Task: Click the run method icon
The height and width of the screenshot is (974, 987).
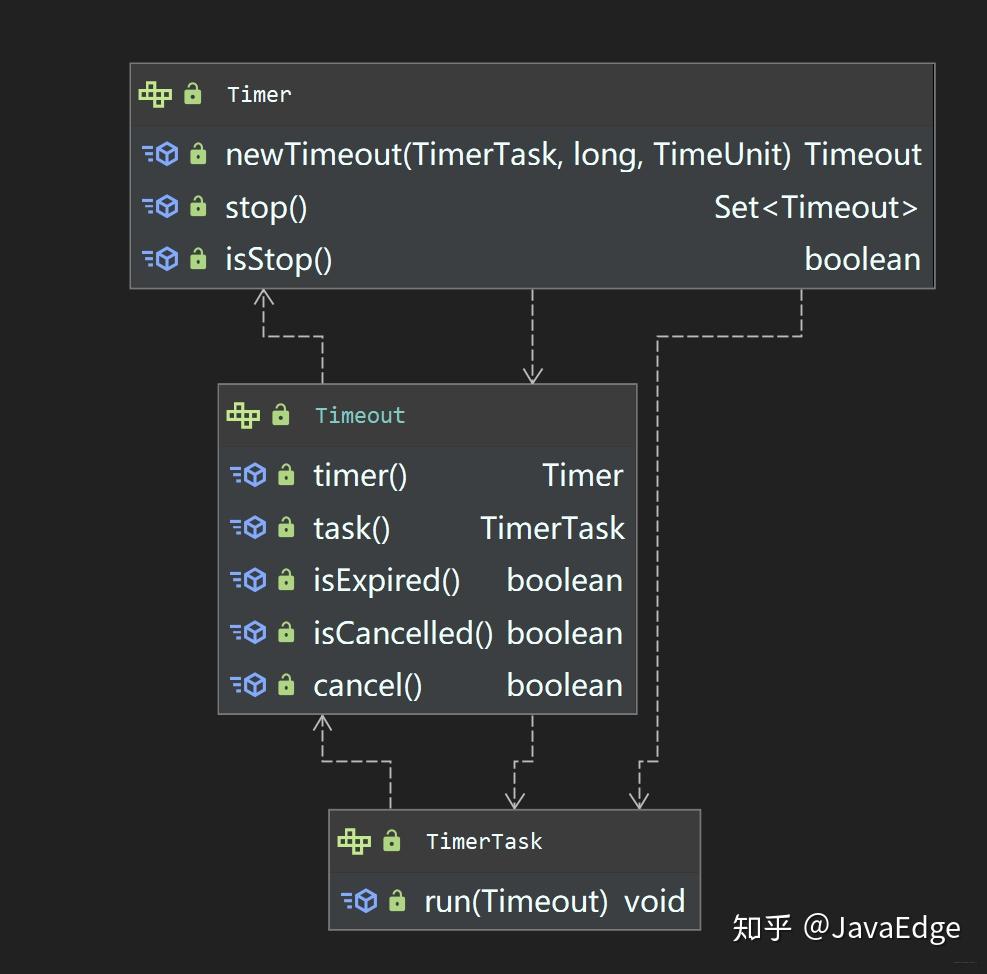Action: 359,901
